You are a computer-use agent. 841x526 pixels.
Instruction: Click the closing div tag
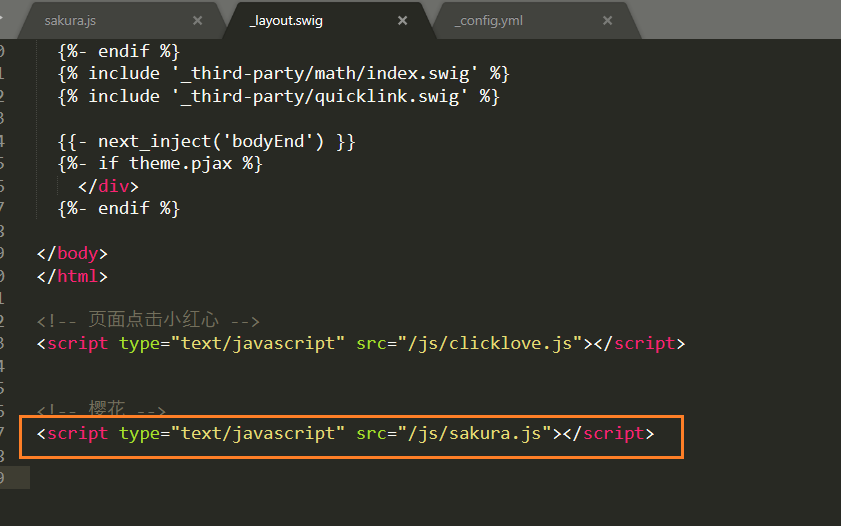pos(108,187)
